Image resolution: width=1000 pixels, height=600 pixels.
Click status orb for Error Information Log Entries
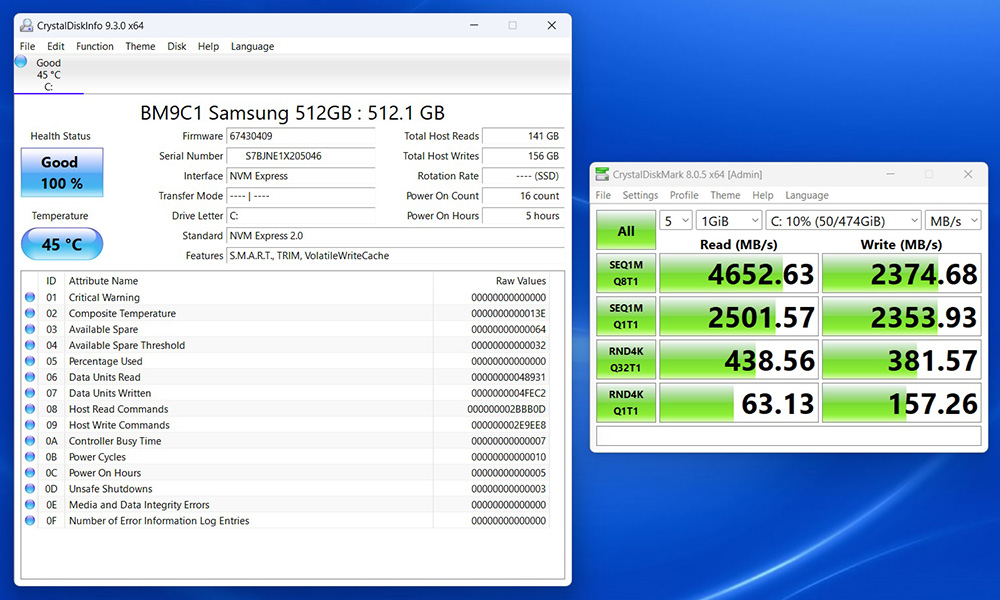30,520
